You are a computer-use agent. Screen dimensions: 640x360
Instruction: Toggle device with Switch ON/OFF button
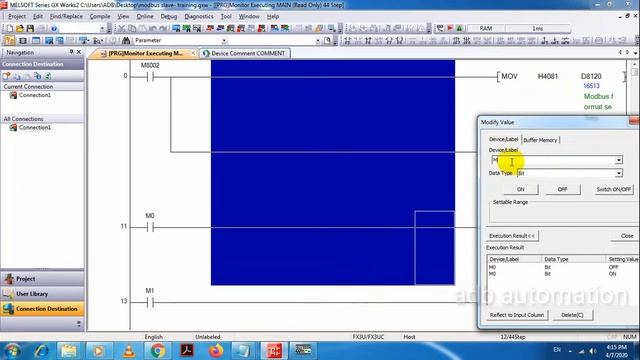(x=613, y=189)
